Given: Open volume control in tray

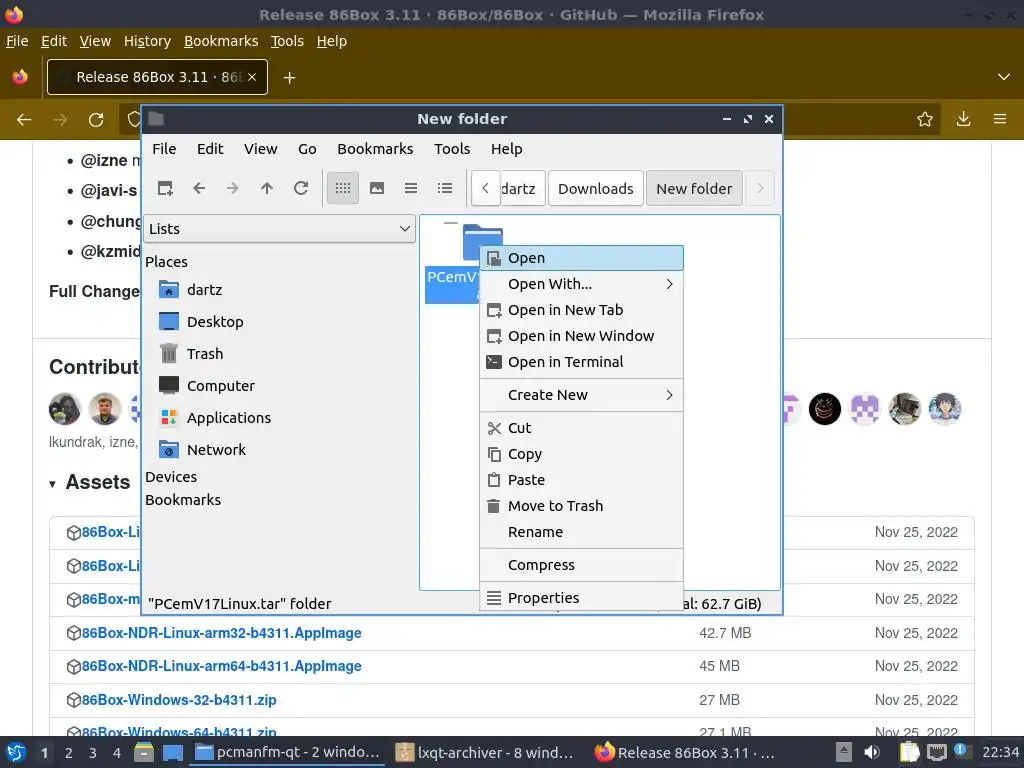Looking at the screenshot, I should (x=872, y=752).
